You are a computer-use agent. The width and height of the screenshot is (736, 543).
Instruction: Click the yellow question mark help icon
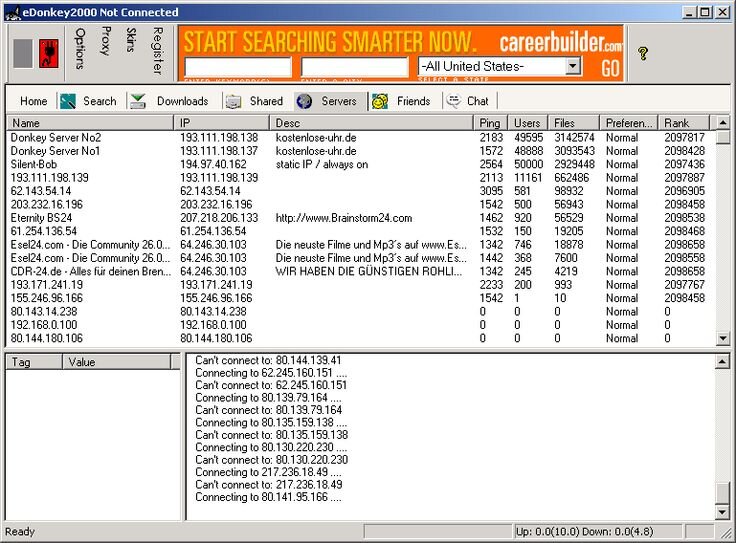643,53
